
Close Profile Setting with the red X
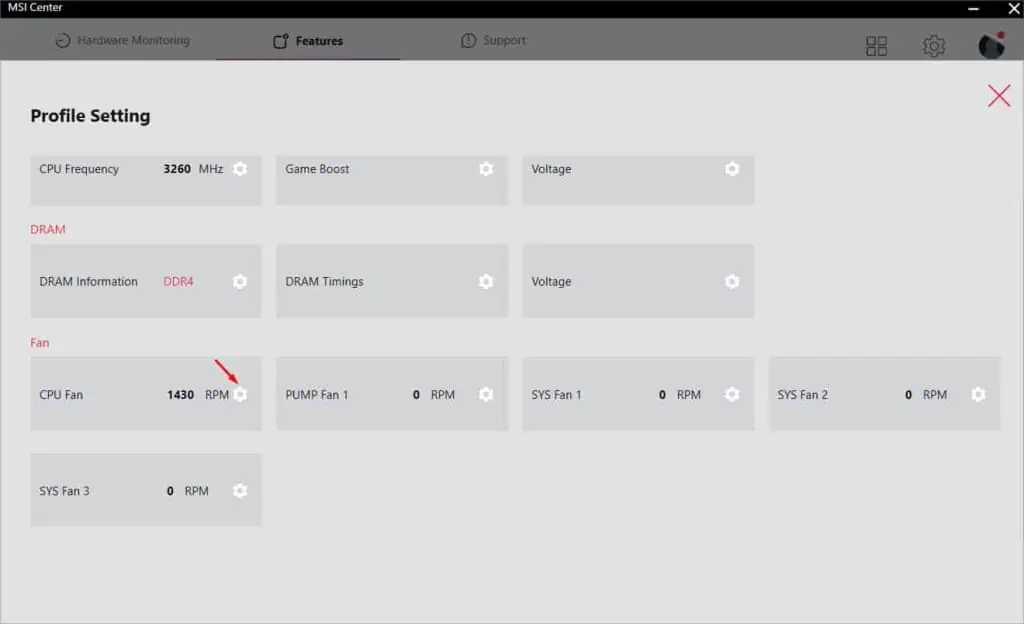point(999,96)
